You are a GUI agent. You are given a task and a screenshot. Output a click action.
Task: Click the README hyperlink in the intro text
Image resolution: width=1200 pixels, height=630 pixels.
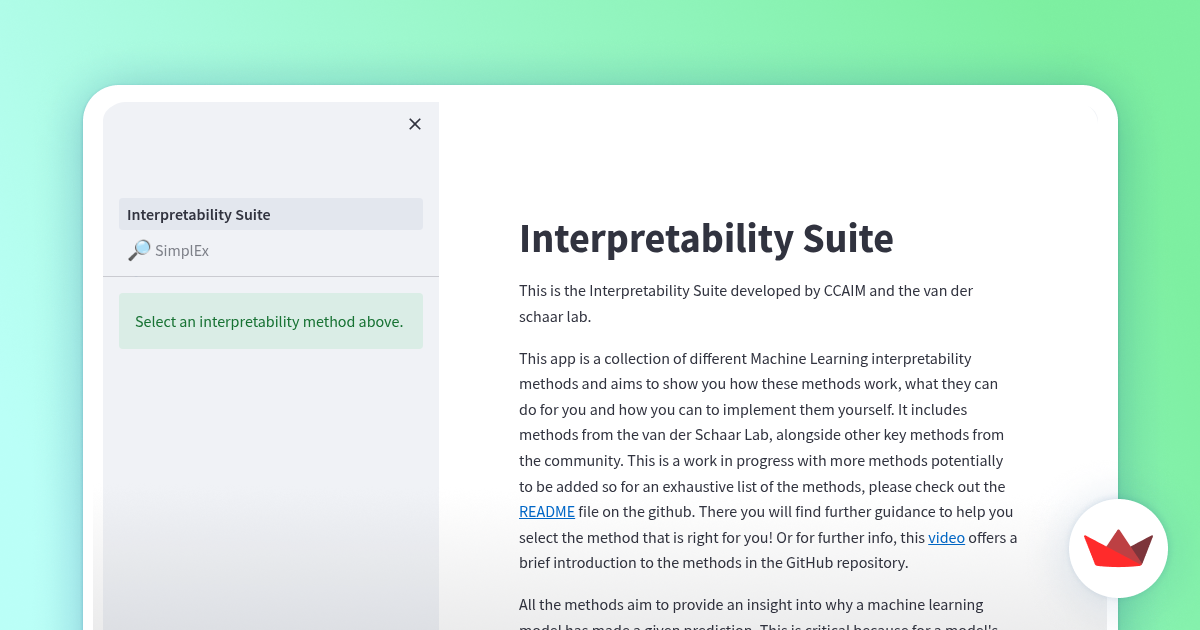(x=546, y=511)
